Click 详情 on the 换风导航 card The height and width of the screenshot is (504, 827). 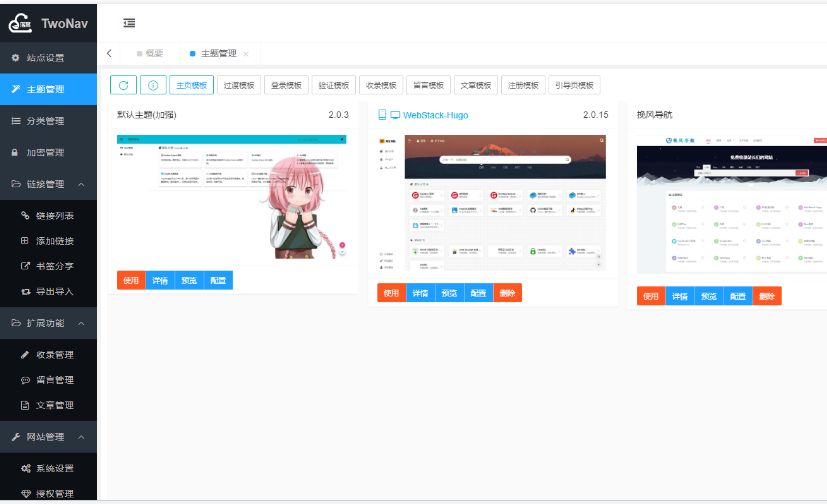(x=680, y=296)
